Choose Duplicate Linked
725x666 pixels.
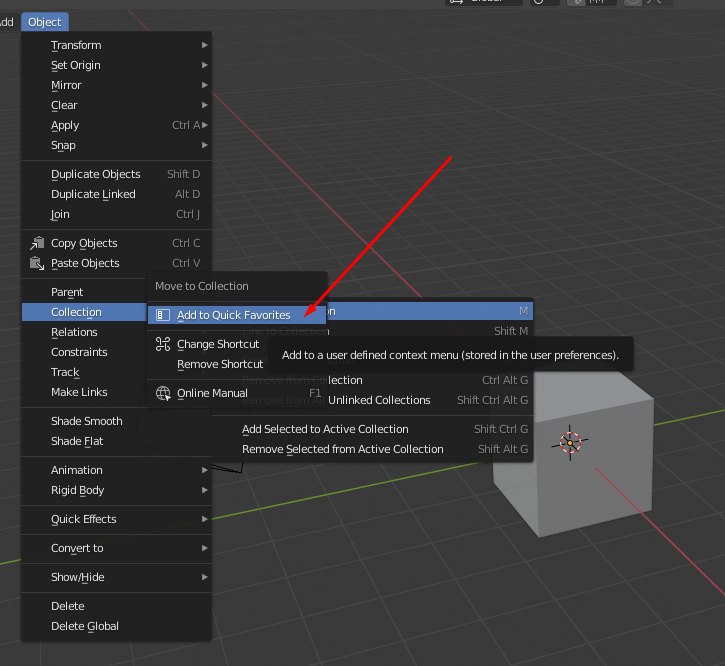coord(117,194)
